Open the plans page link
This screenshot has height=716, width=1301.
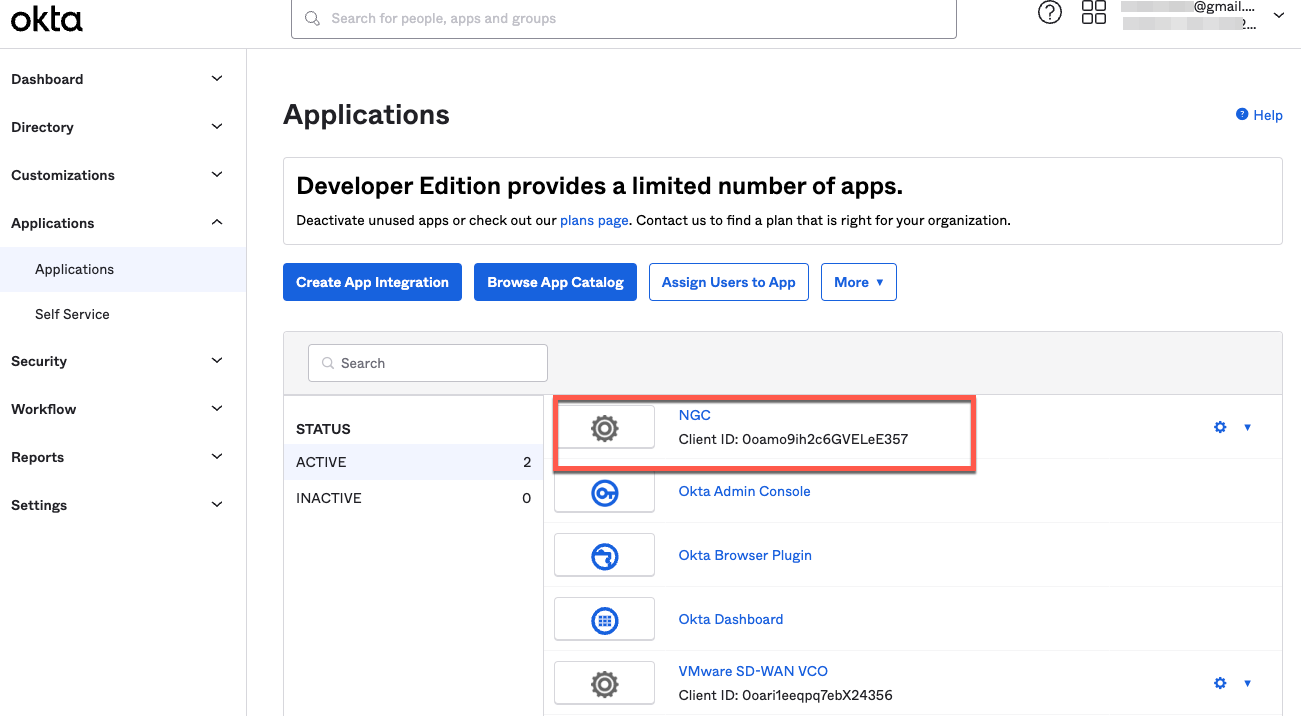click(594, 220)
